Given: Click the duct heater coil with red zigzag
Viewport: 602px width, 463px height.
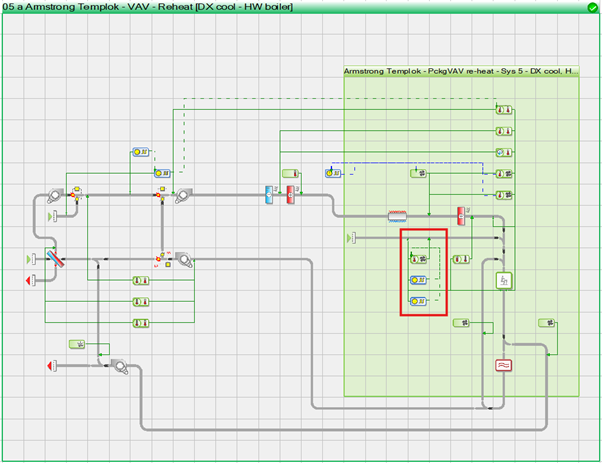Looking at the screenshot, I should (401, 215).
